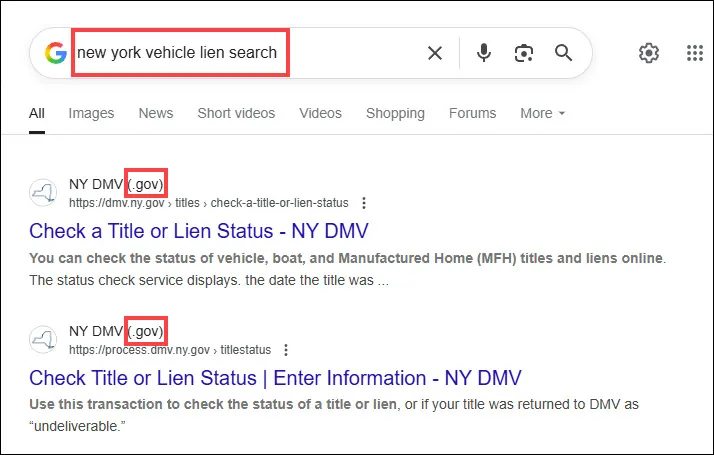Open Check Title or Lien Status Enter Information link
Screen dimensions: 714x455
tap(275, 378)
